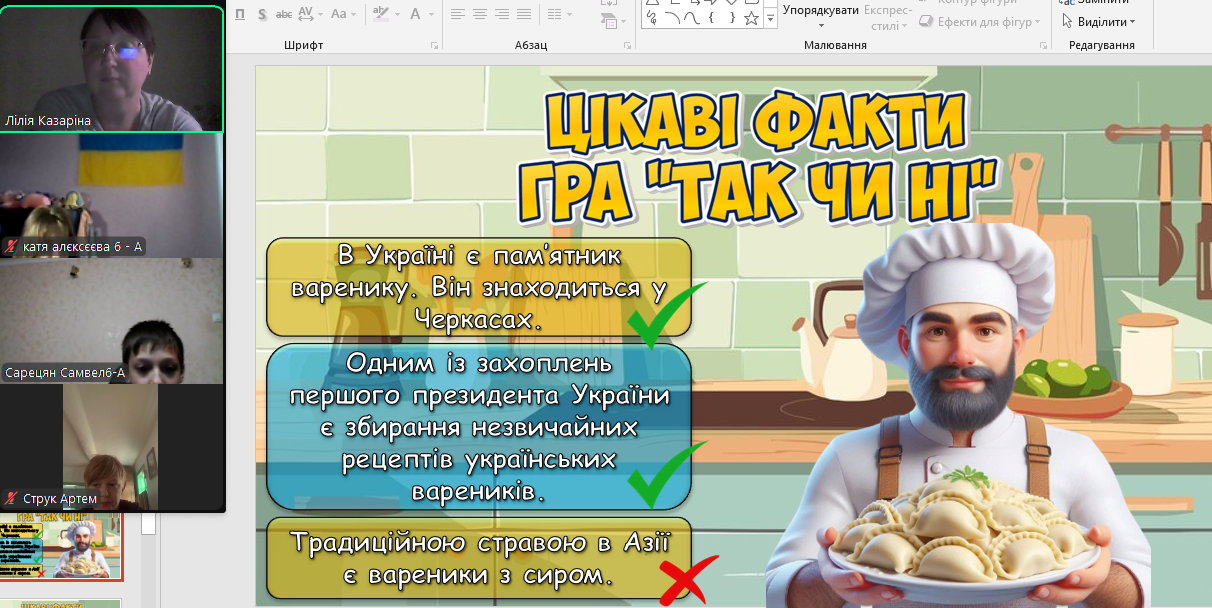Screen dimensions: 1212x608
Task: Justify the paragraph text
Action: [x=524, y=14]
